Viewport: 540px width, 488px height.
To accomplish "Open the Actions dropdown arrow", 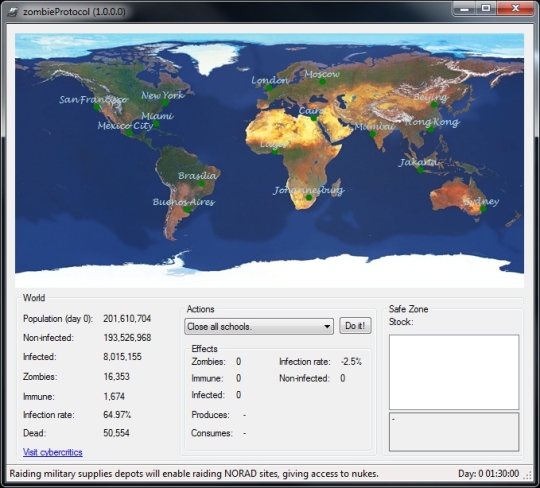I will (327, 326).
